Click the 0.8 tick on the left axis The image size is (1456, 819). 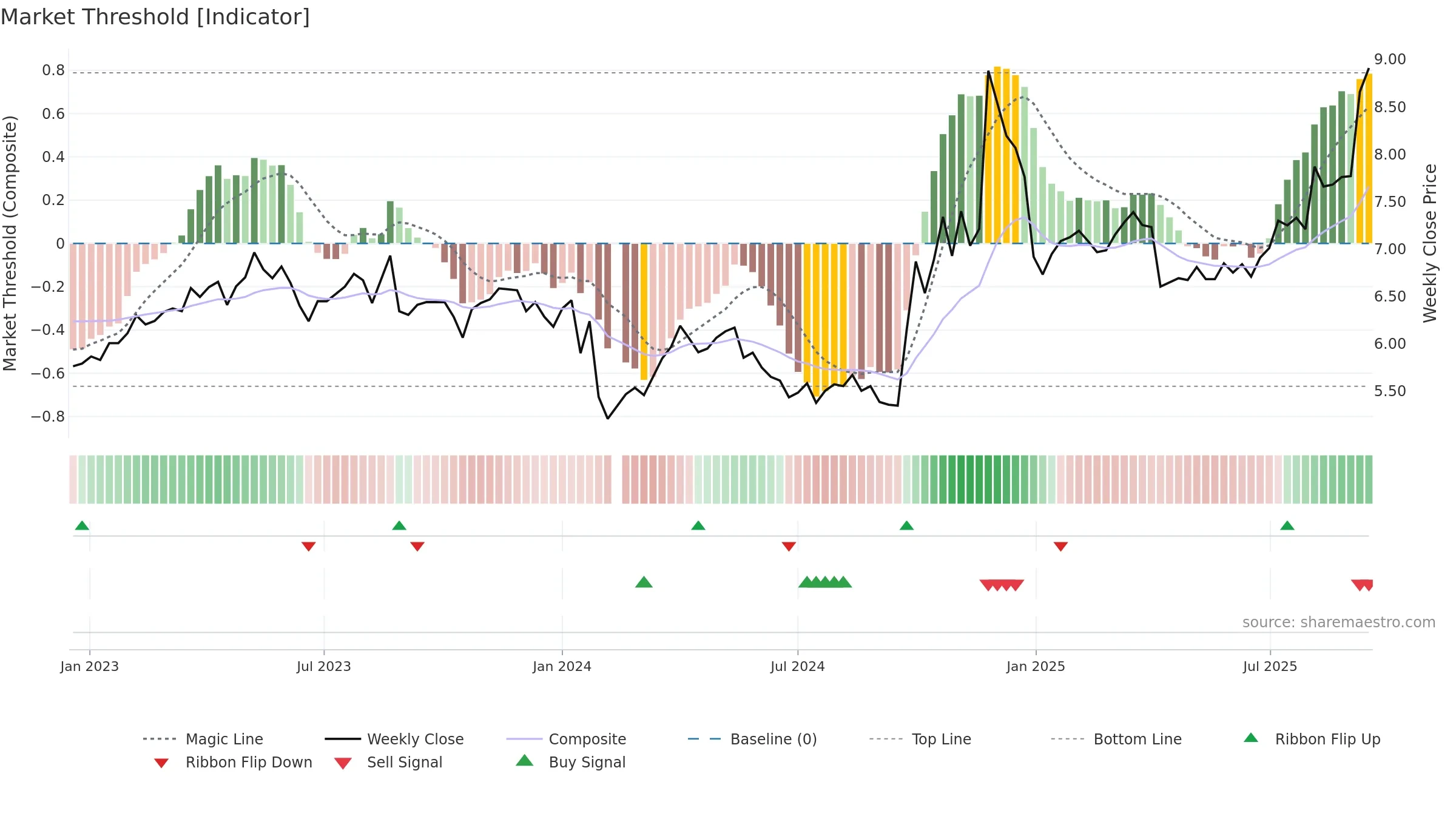[53, 70]
